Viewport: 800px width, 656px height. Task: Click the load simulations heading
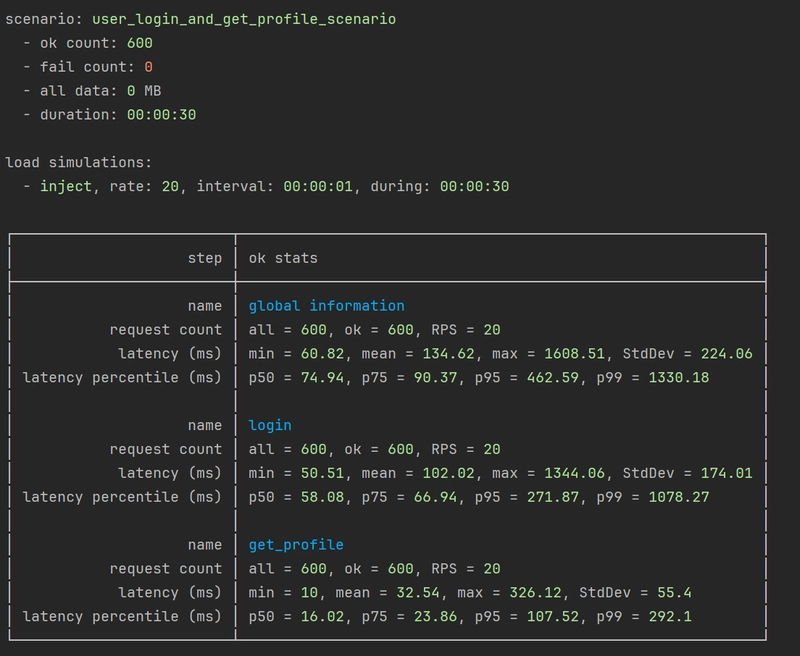click(x=79, y=162)
